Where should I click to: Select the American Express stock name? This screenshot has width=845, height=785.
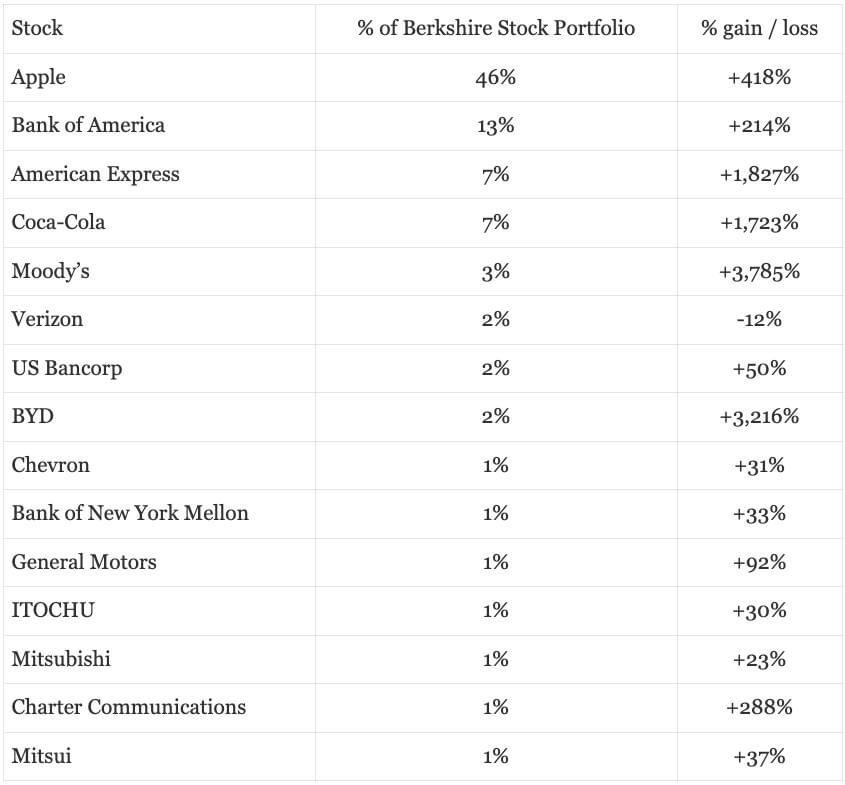[95, 174]
